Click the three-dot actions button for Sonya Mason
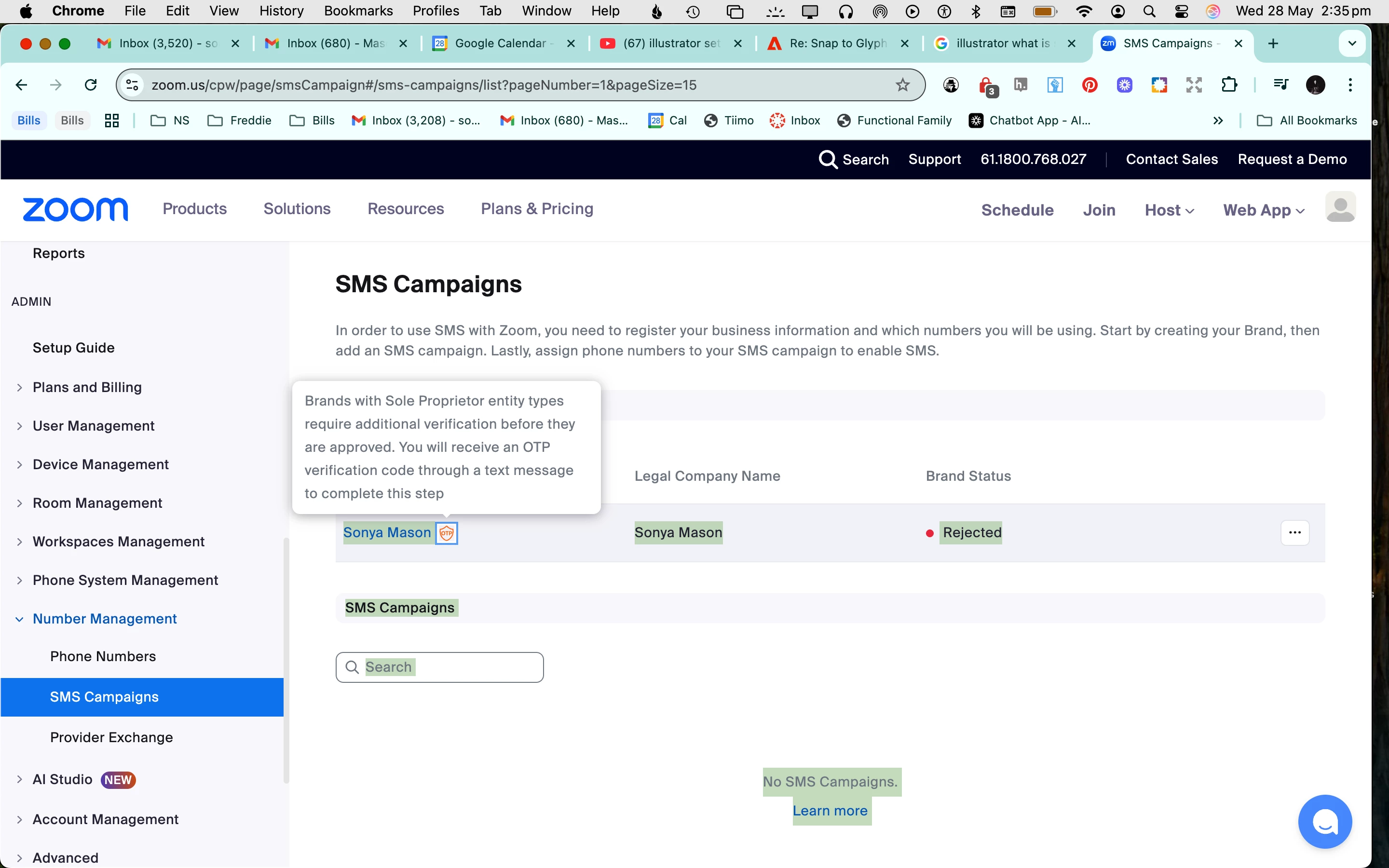 (x=1294, y=533)
